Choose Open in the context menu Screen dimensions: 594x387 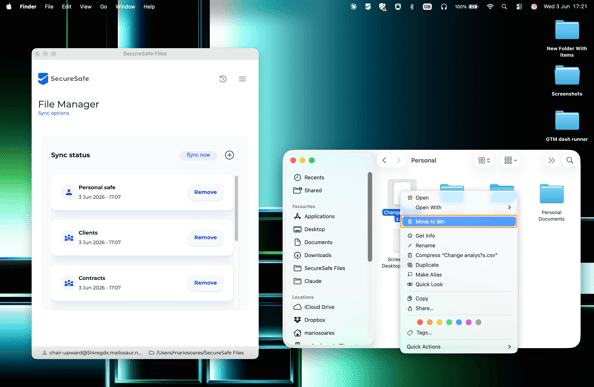pos(459,198)
